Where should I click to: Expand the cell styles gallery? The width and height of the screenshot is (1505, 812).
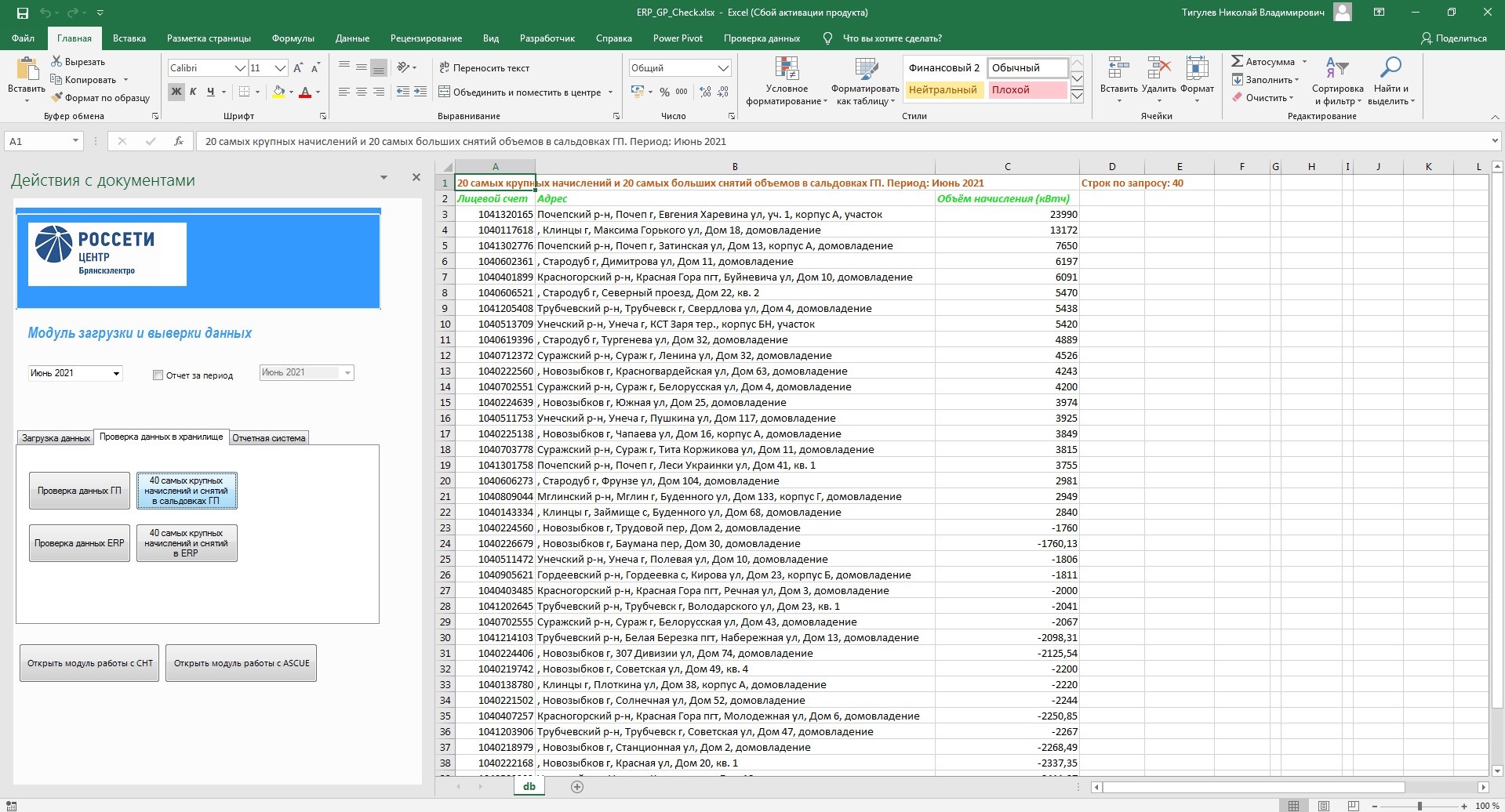(1077, 96)
